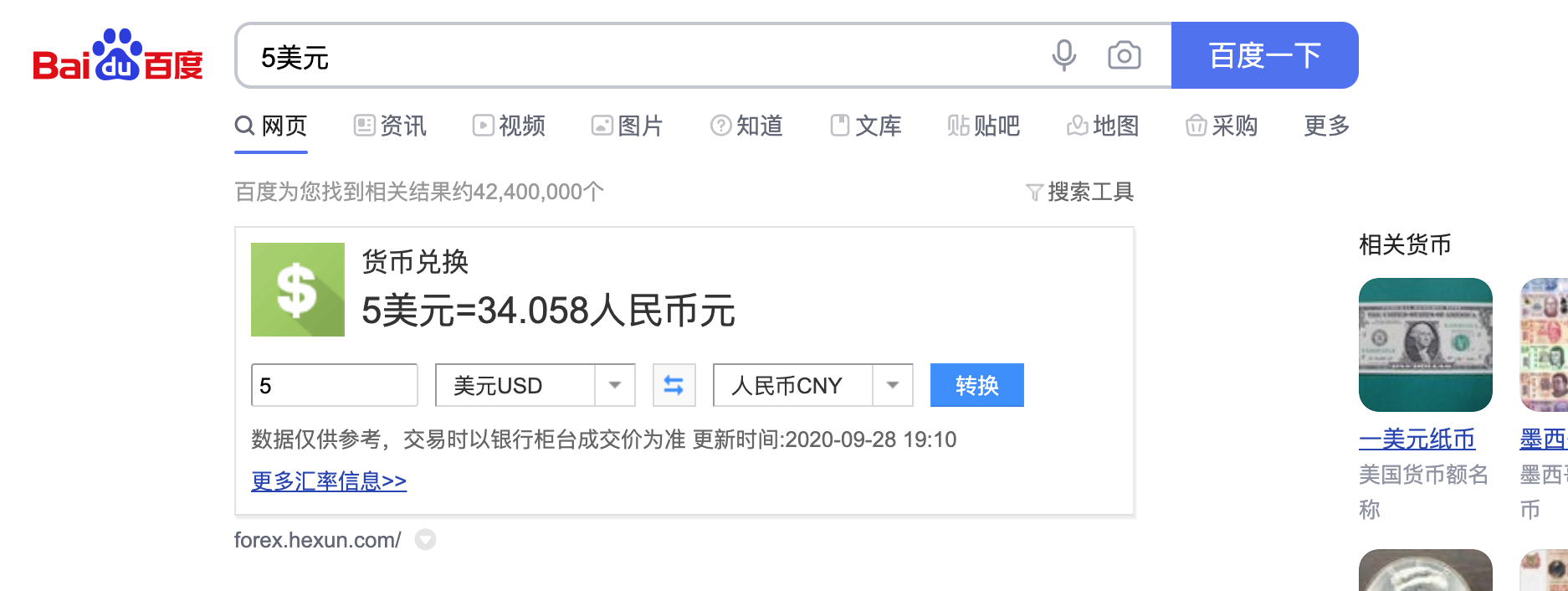Activate voice search microphone icon
1568x591 pixels.
coord(1063,55)
